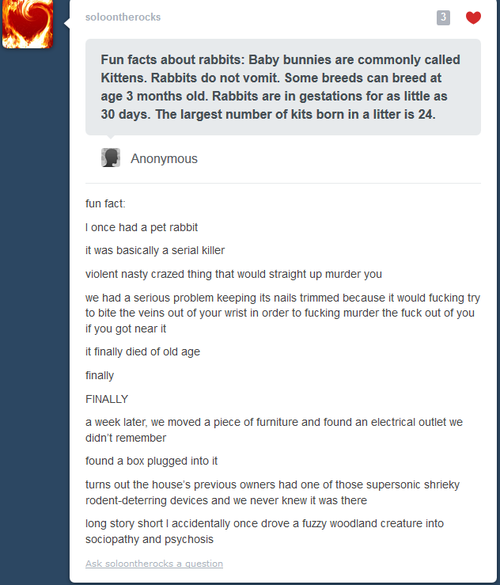
Task: Click the line "I once had a pet rabbit"
Action: coord(141,227)
